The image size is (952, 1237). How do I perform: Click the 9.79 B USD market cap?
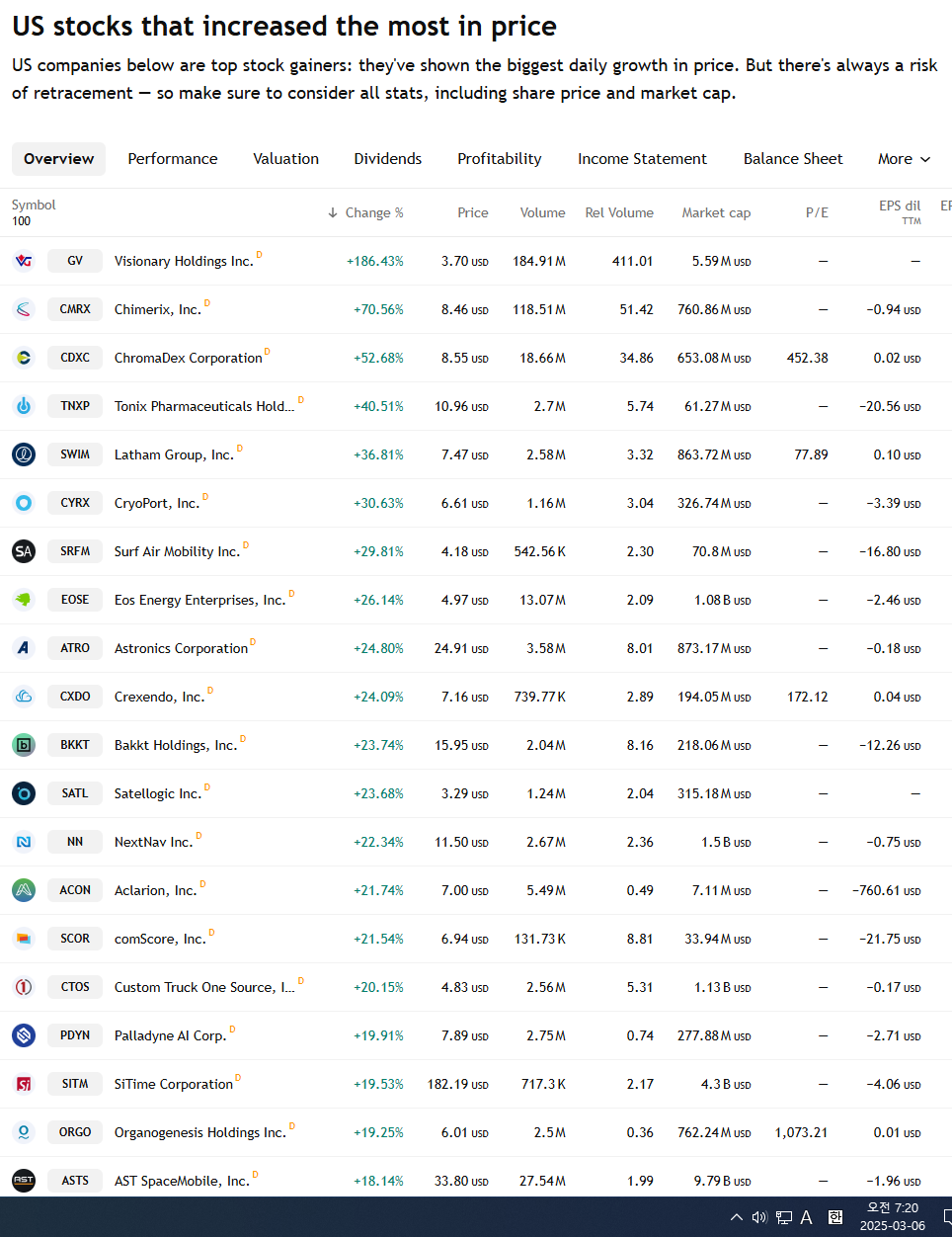[722, 1182]
